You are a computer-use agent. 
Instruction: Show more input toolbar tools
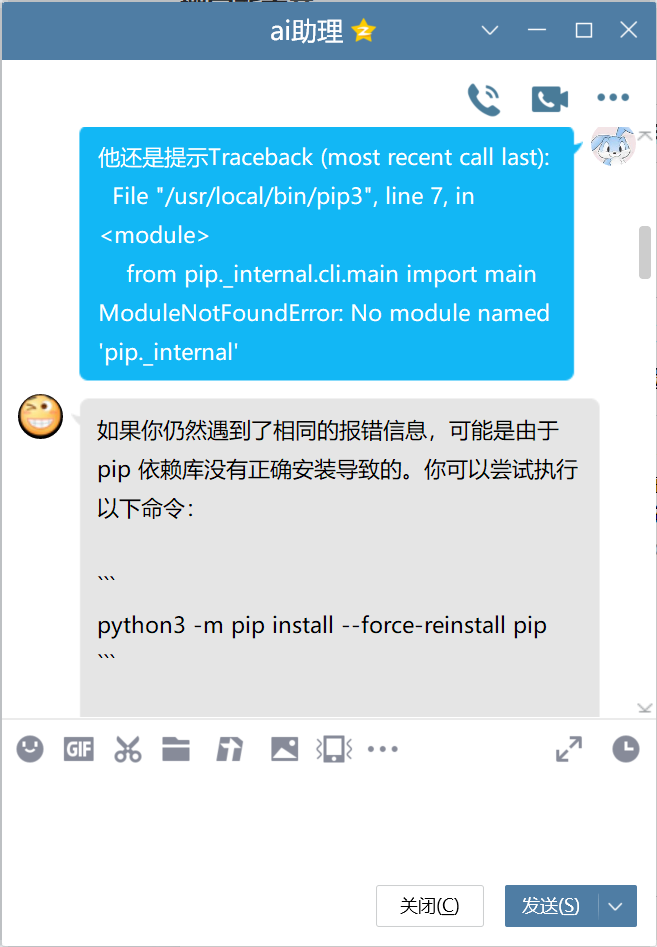(x=383, y=750)
